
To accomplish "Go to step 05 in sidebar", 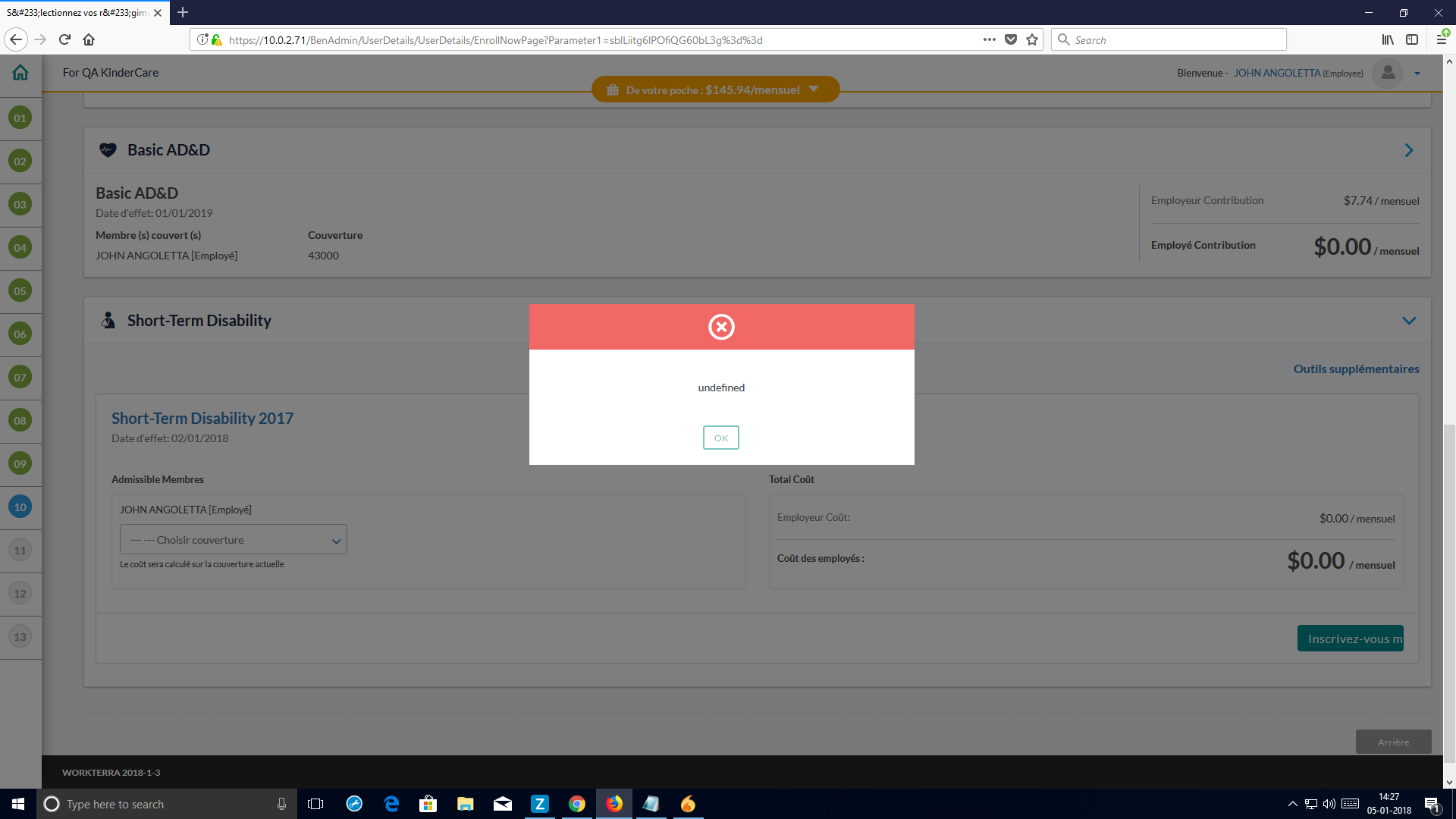I will point(20,291).
